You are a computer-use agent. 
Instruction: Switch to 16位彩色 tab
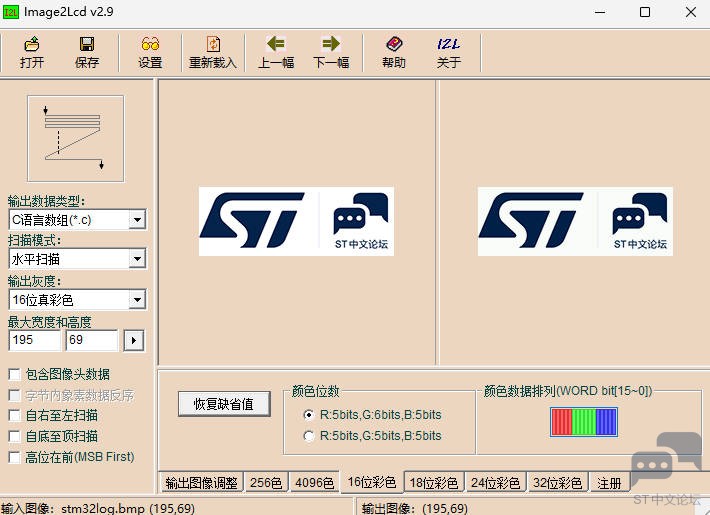click(371, 482)
